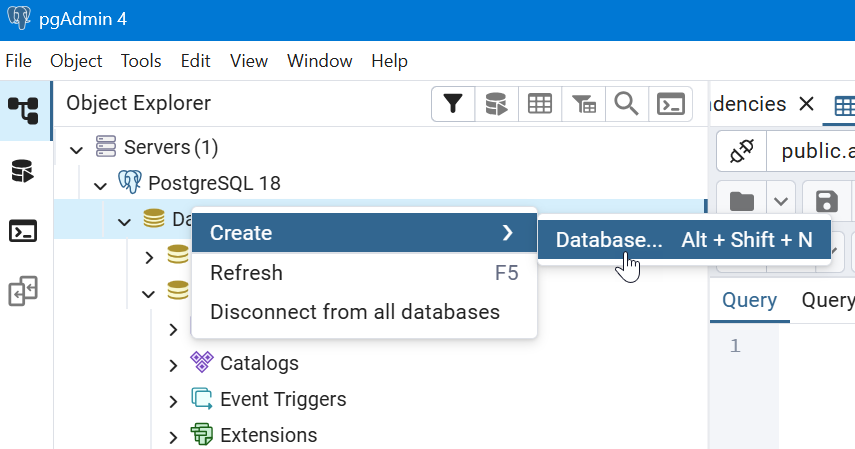Open the Edit menu
Image resolution: width=855 pixels, height=449 pixels.
point(195,61)
